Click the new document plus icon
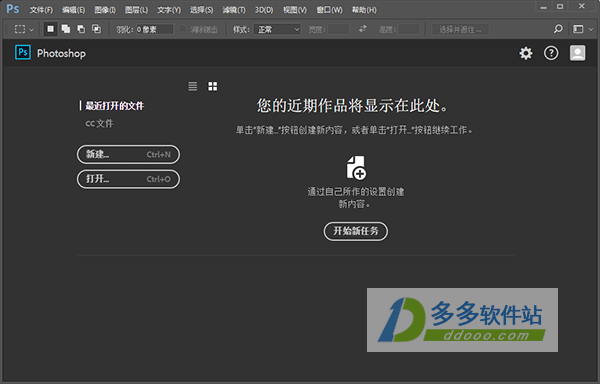This screenshot has height=384, width=600. point(356,168)
